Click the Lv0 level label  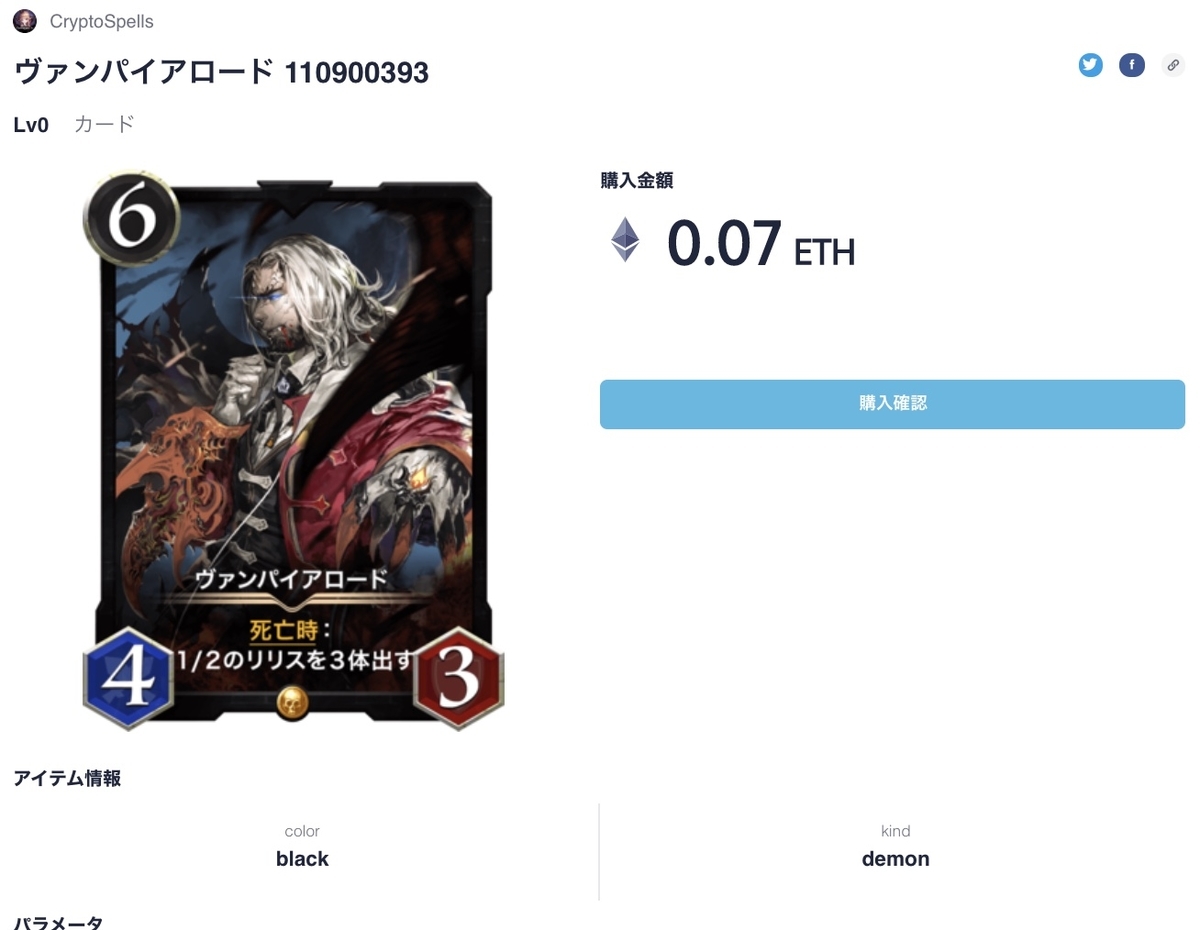tap(31, 126)
